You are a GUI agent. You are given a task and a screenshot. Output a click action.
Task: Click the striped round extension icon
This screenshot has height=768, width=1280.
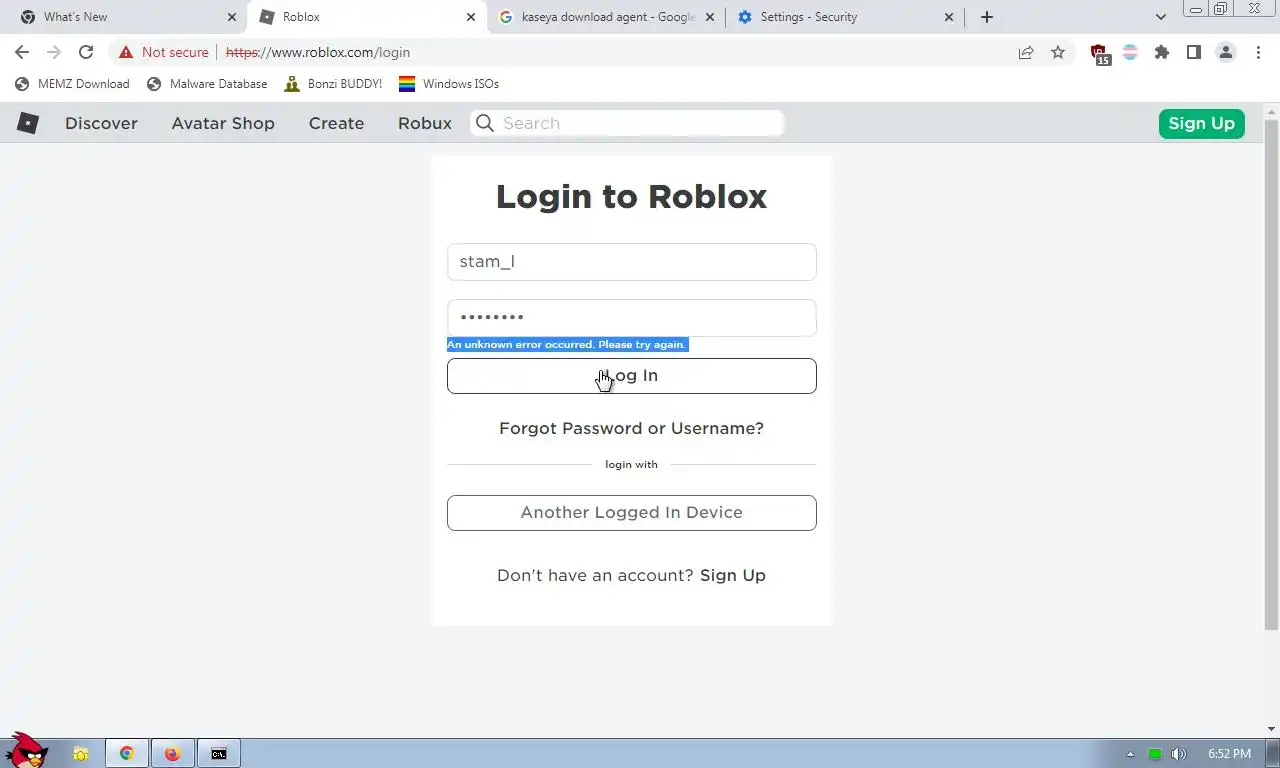(1130, 52)
